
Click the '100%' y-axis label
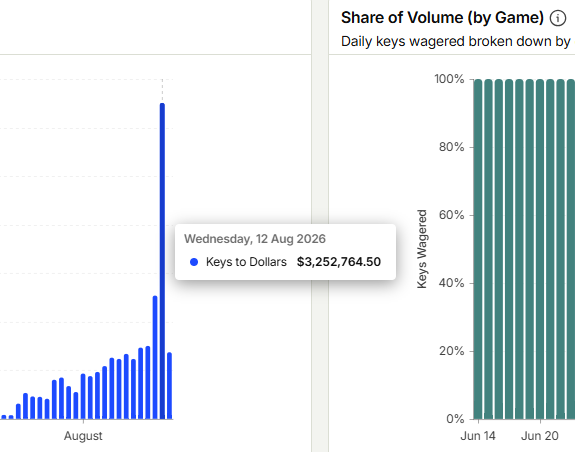449,79
